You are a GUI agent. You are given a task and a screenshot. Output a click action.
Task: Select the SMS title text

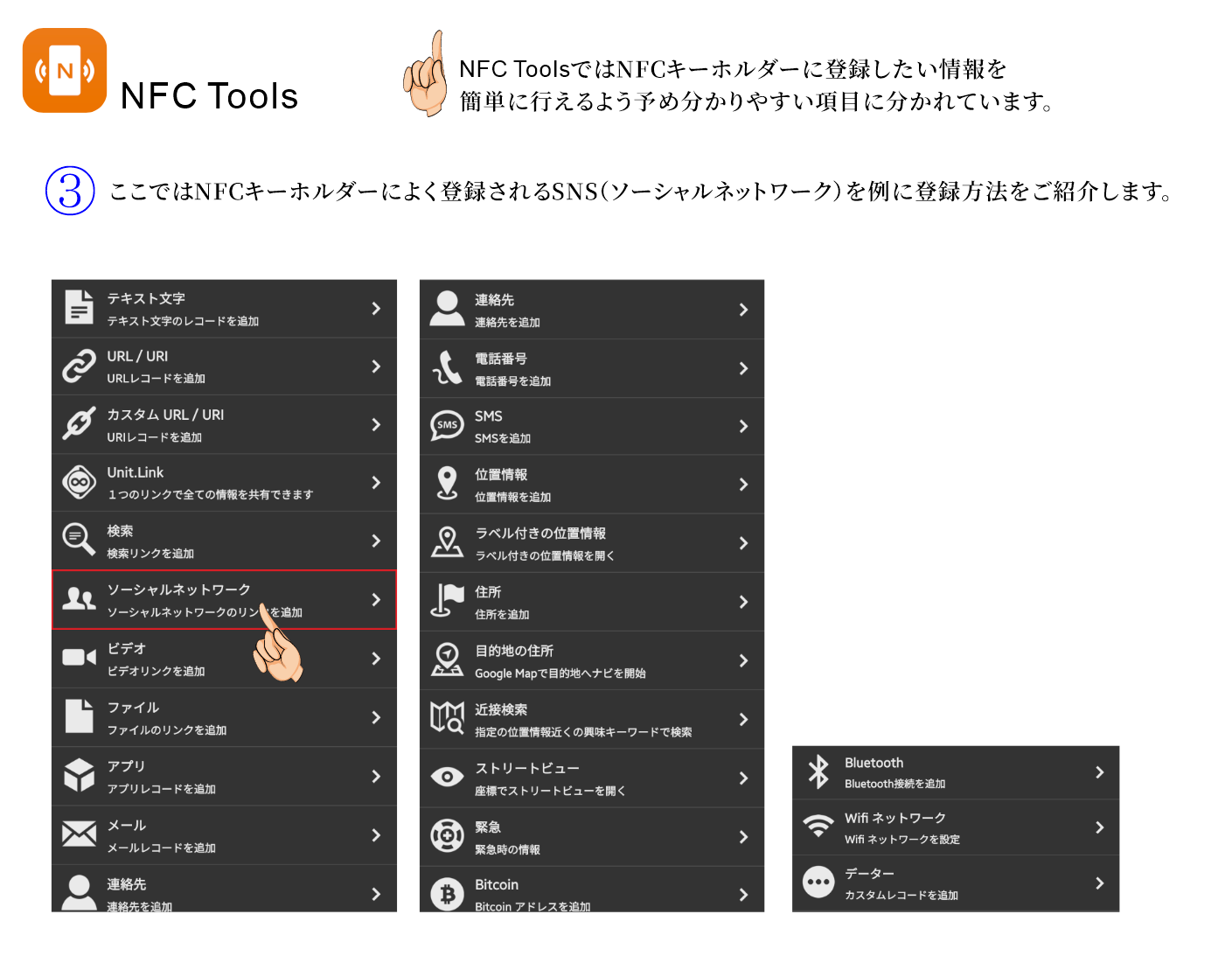[x=489, y=416]
